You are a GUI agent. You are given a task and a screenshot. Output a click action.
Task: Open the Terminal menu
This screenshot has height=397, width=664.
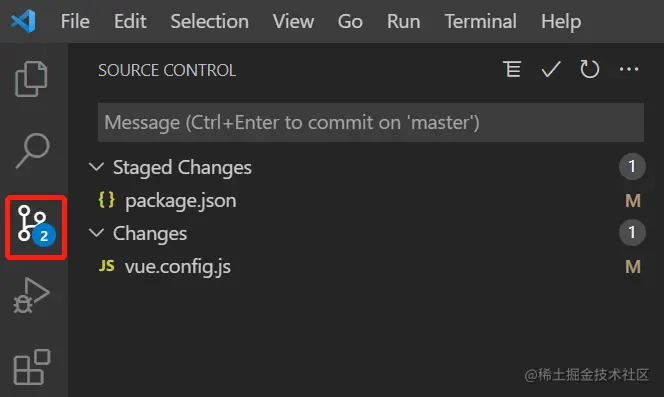[x=480, y=21]
